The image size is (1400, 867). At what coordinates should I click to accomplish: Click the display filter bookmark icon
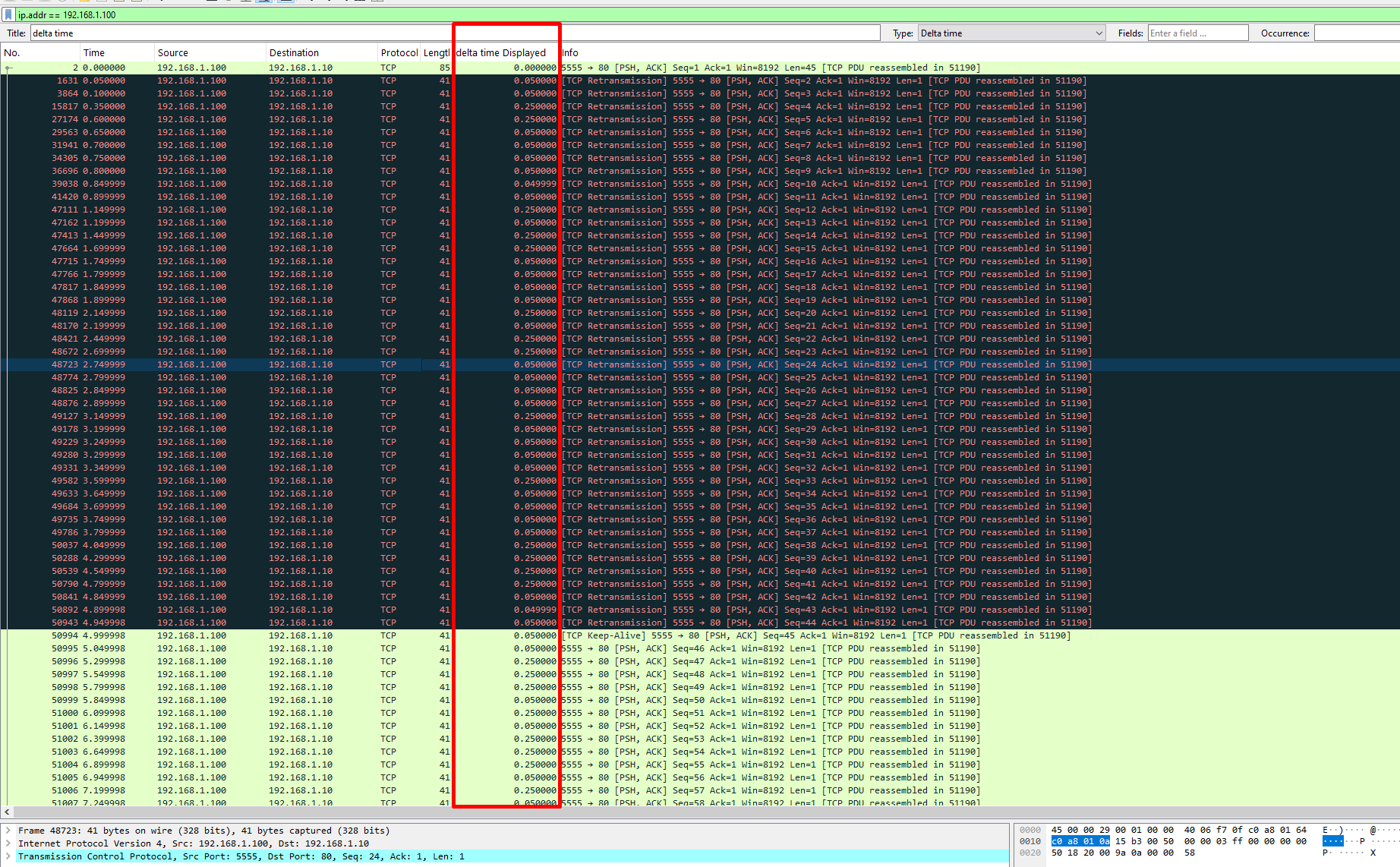tap(8, 14)
